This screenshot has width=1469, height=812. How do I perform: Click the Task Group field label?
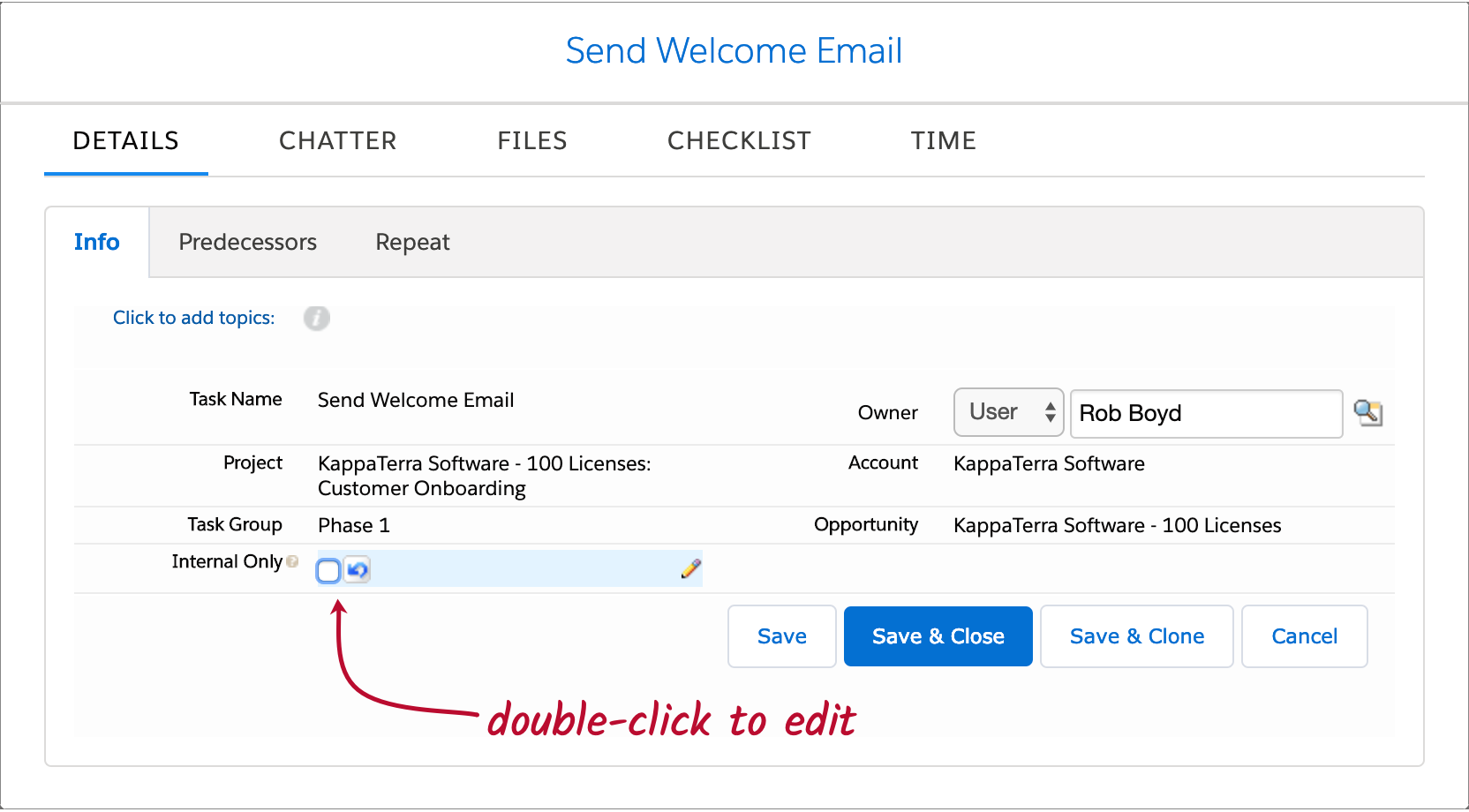pyautogui.click(x=235, y=524)
